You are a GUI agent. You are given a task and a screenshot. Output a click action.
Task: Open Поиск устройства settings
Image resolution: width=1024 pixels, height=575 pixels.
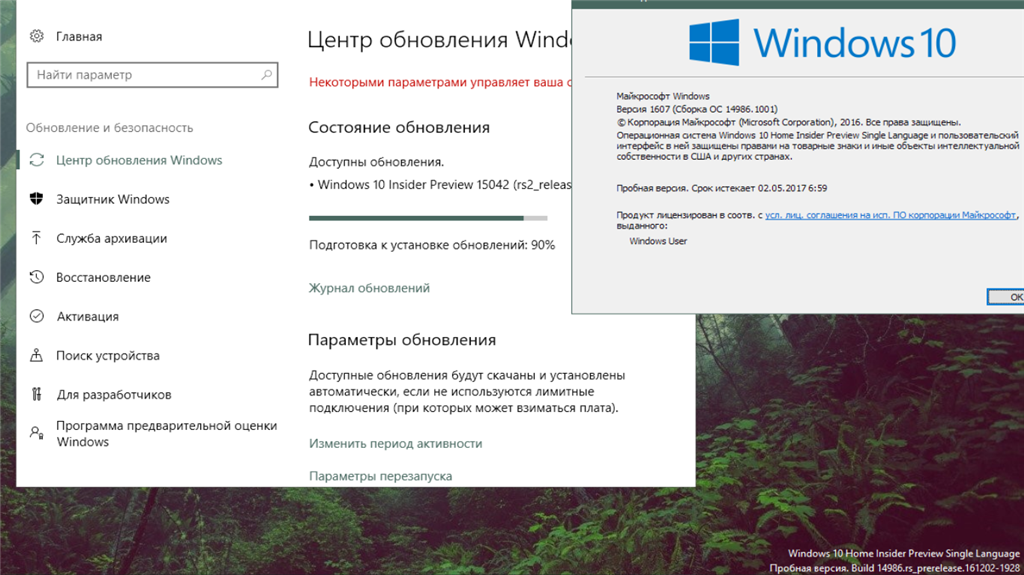point(108,355)
